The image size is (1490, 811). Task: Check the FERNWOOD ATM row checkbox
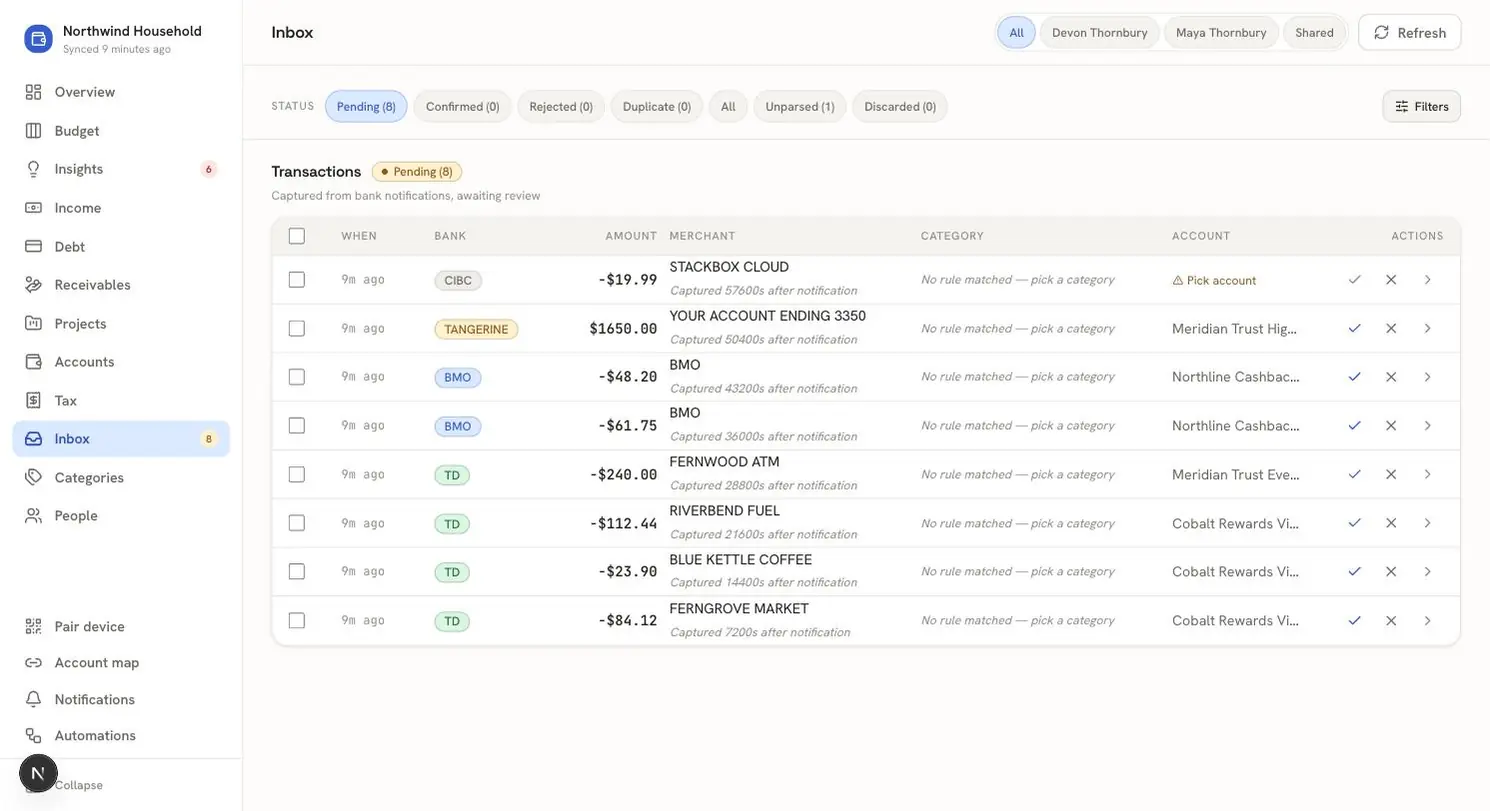click(x=297, y=474)
